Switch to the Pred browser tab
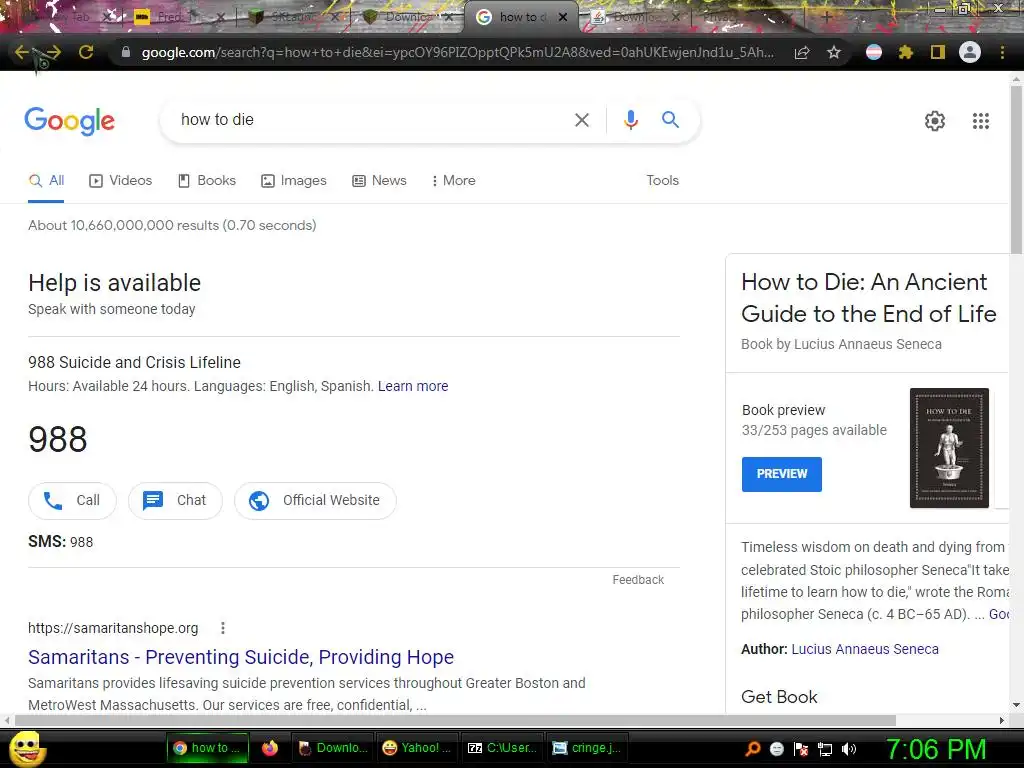This screenshot has height=768, width=1024. [x=178, y=18]
